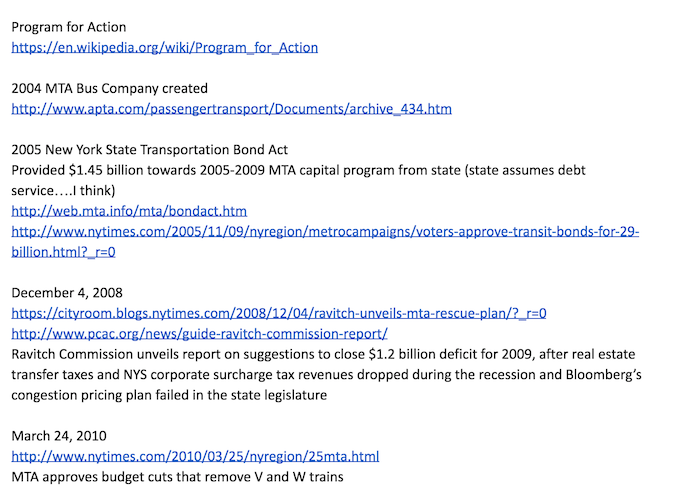This screenshot has height=503, width=676.
Task: Open the 2005 nytimes voters-approve-transit-bonds link
Action: pyautogui.click(x=325, y=232)
